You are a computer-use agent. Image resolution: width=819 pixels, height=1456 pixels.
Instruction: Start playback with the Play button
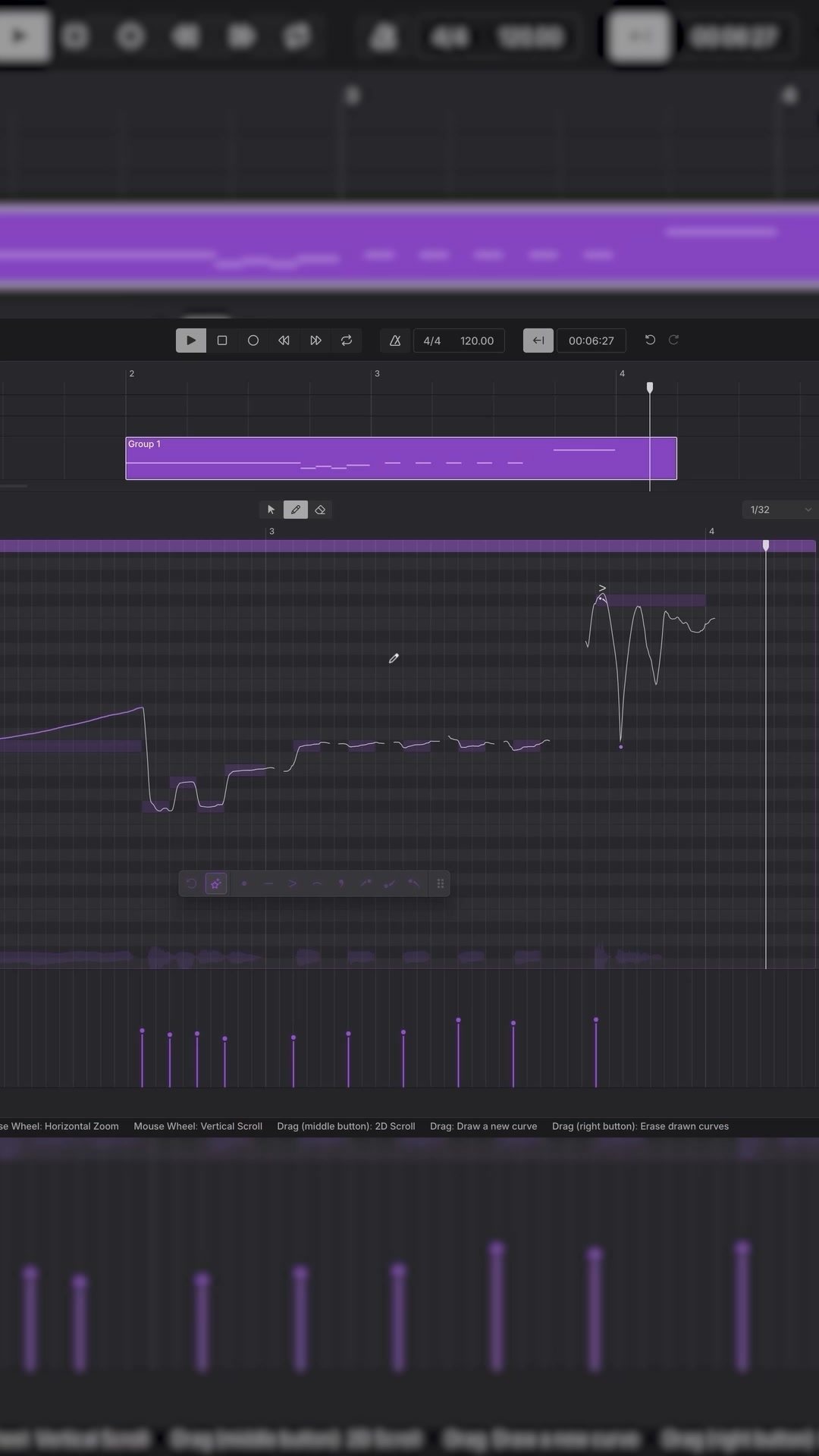click(191, 340)
